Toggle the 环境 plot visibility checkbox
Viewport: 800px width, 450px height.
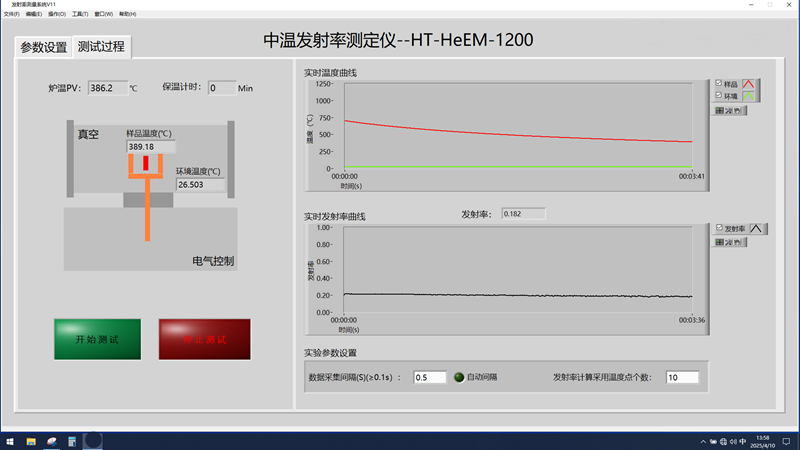coord(718,96)
